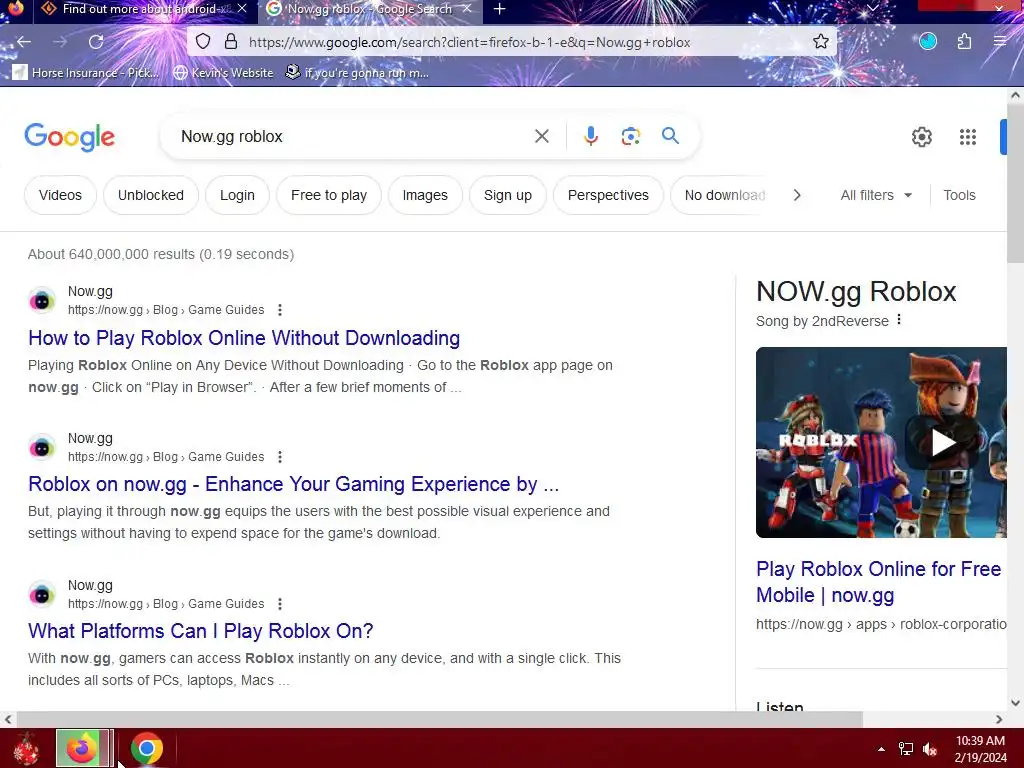The height and width of the screenshot is (768, 1024).
Task: Open Google Lens image search
Action: tap(630, 136)
